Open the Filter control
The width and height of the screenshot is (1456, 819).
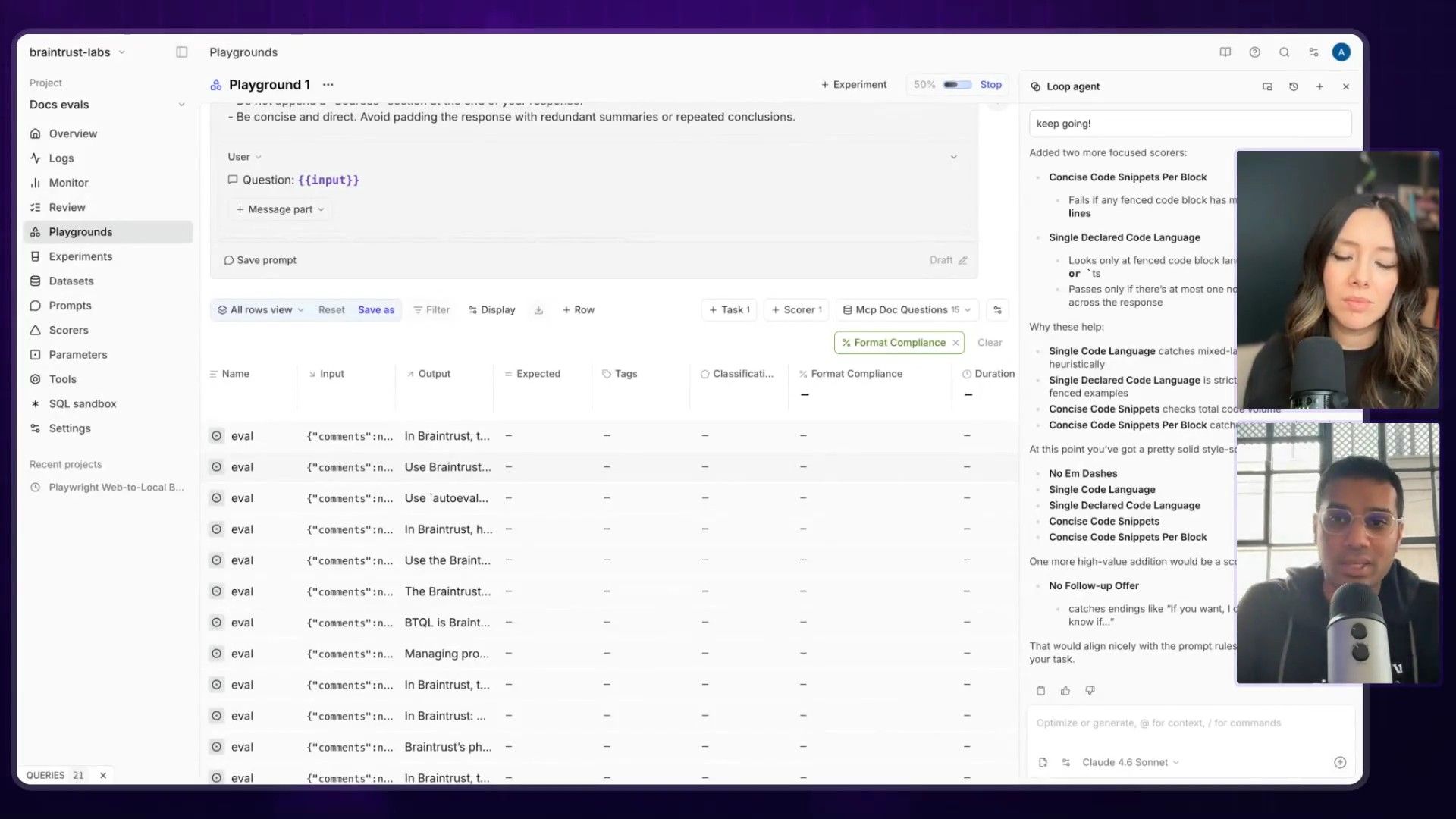pyautogui.click(x=431, y=310)
